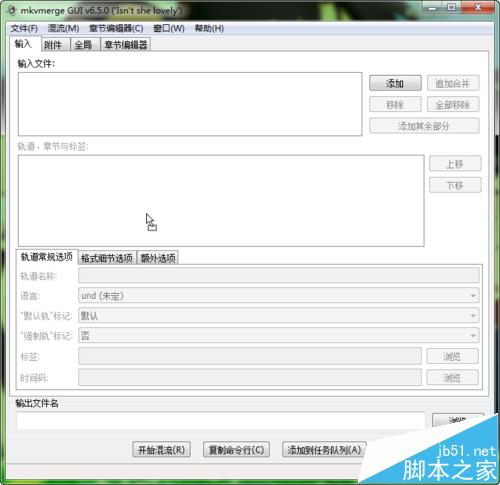Expand the 语言 dropdown showing und (未定)
The image size is (500, 485).
tap(279, 296)
